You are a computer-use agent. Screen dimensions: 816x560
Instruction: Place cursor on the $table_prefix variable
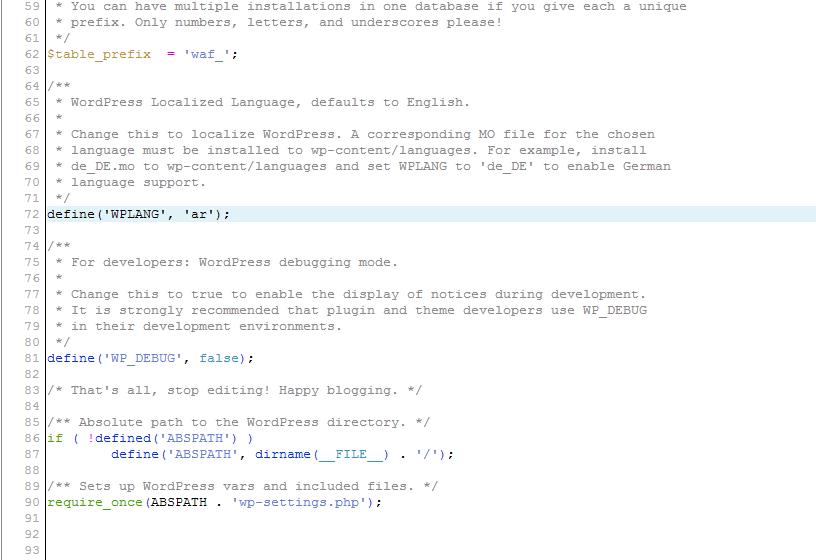pos(99,54)
